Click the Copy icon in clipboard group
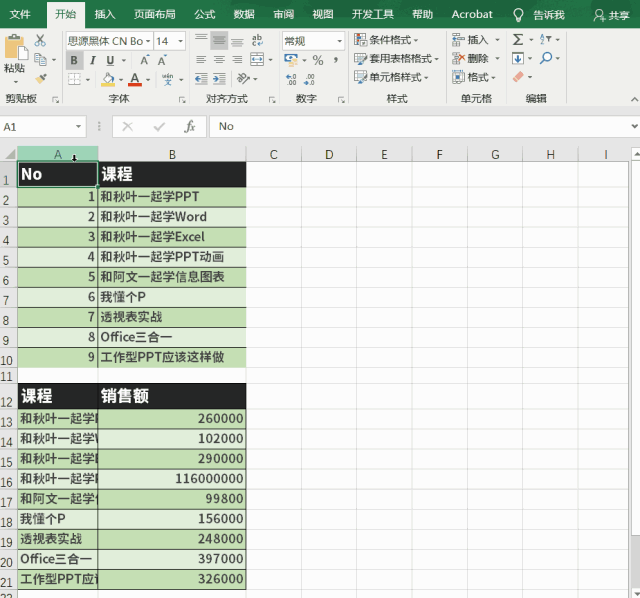The image size is (640, 598). pyautogui.click(x=40, y=60)
